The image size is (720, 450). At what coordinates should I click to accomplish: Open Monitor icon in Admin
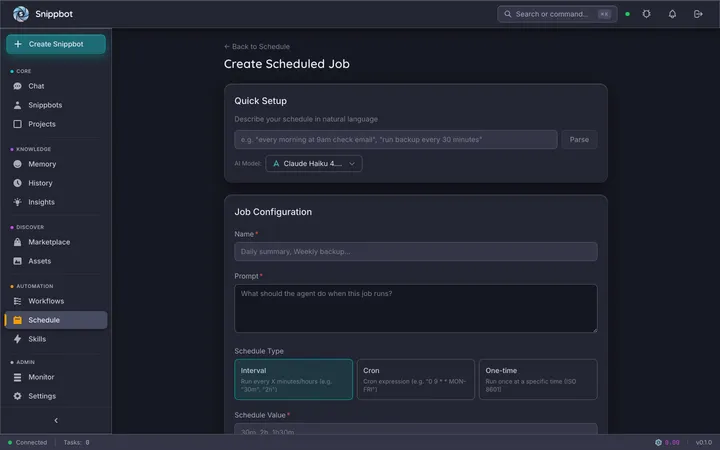[x=17, y=377]
